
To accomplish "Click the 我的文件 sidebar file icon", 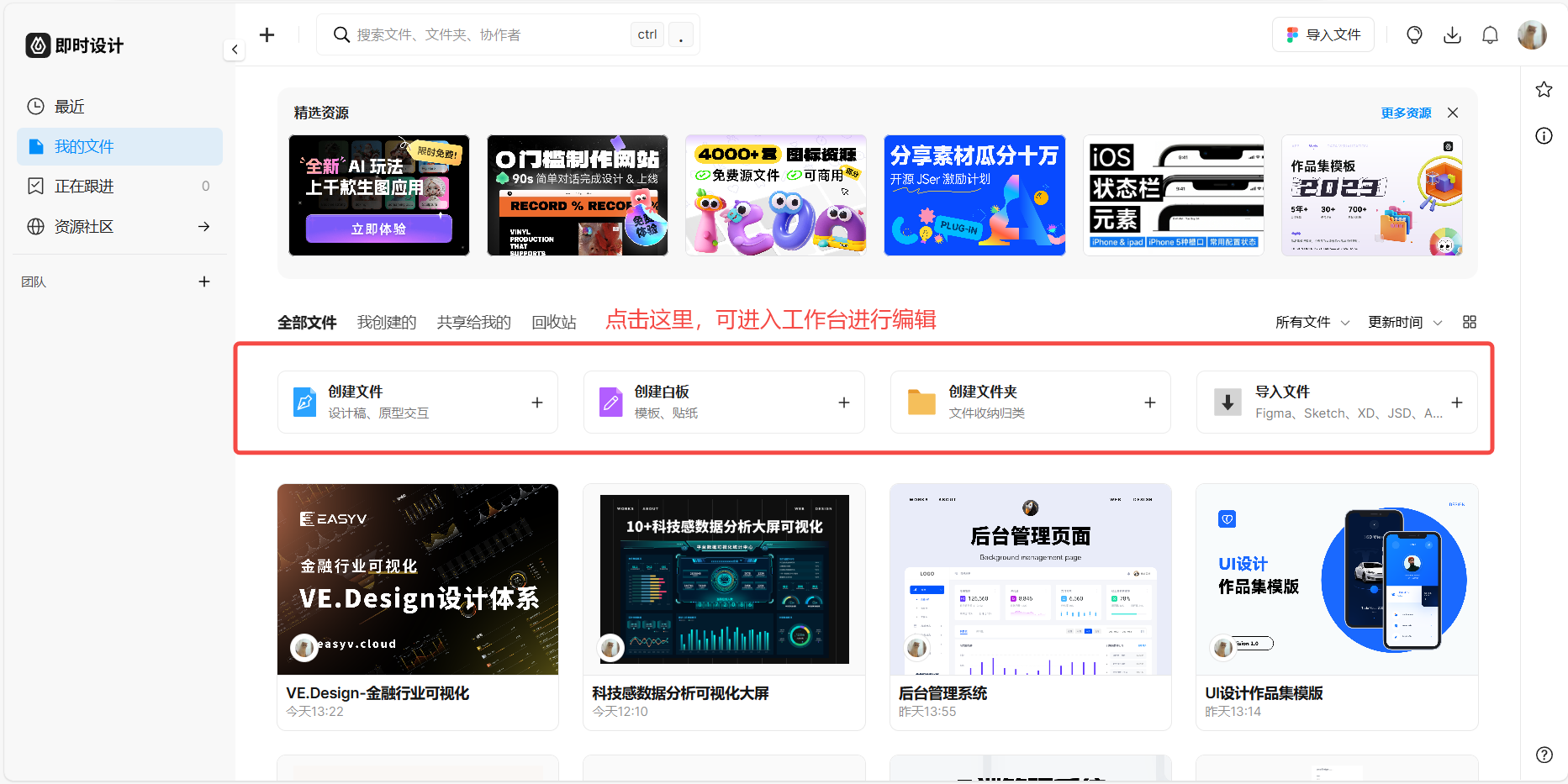I will 36,146.
